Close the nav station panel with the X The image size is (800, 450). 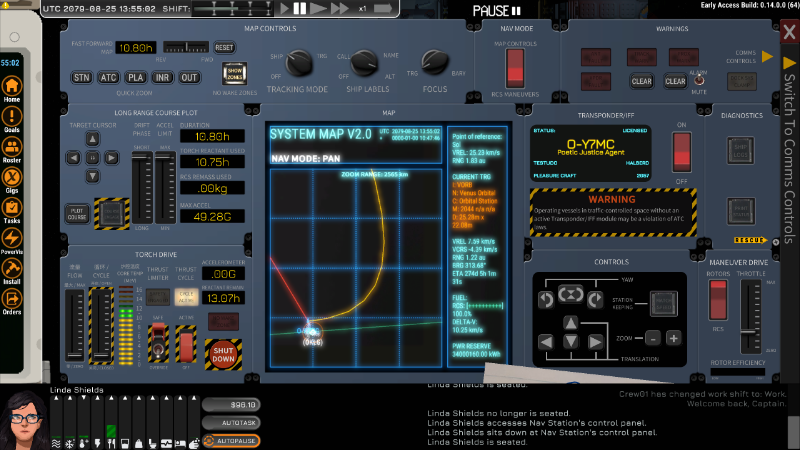[x=789, y=32]
